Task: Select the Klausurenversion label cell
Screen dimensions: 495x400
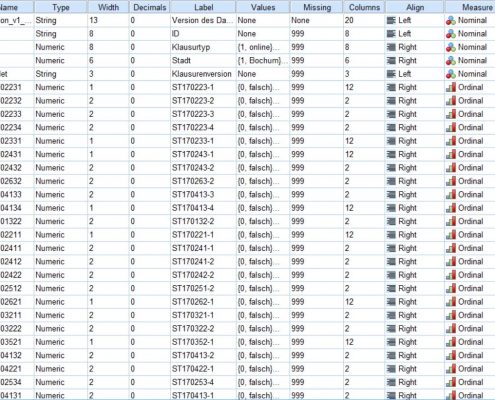Action: [203, 74]
